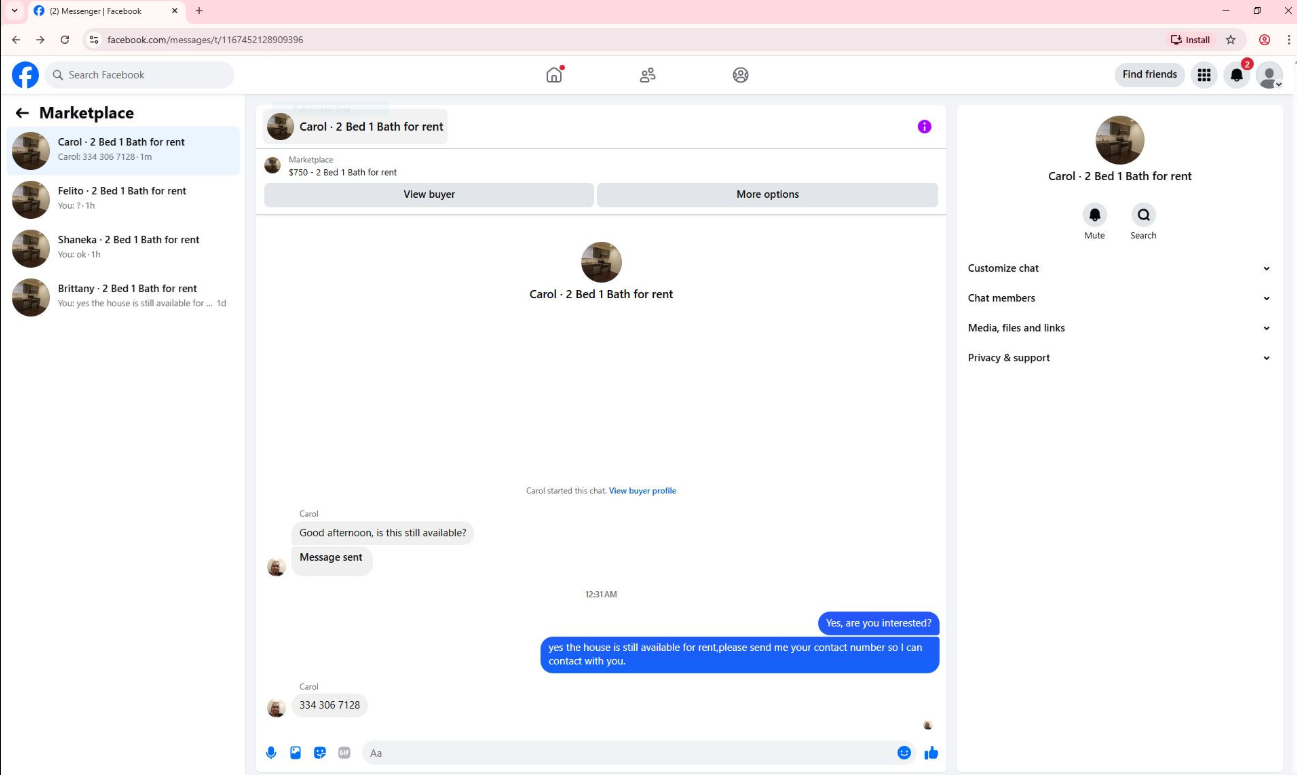Go to the Home feed icon
Screen dimensions: 1297x775
tap(554, 75)
